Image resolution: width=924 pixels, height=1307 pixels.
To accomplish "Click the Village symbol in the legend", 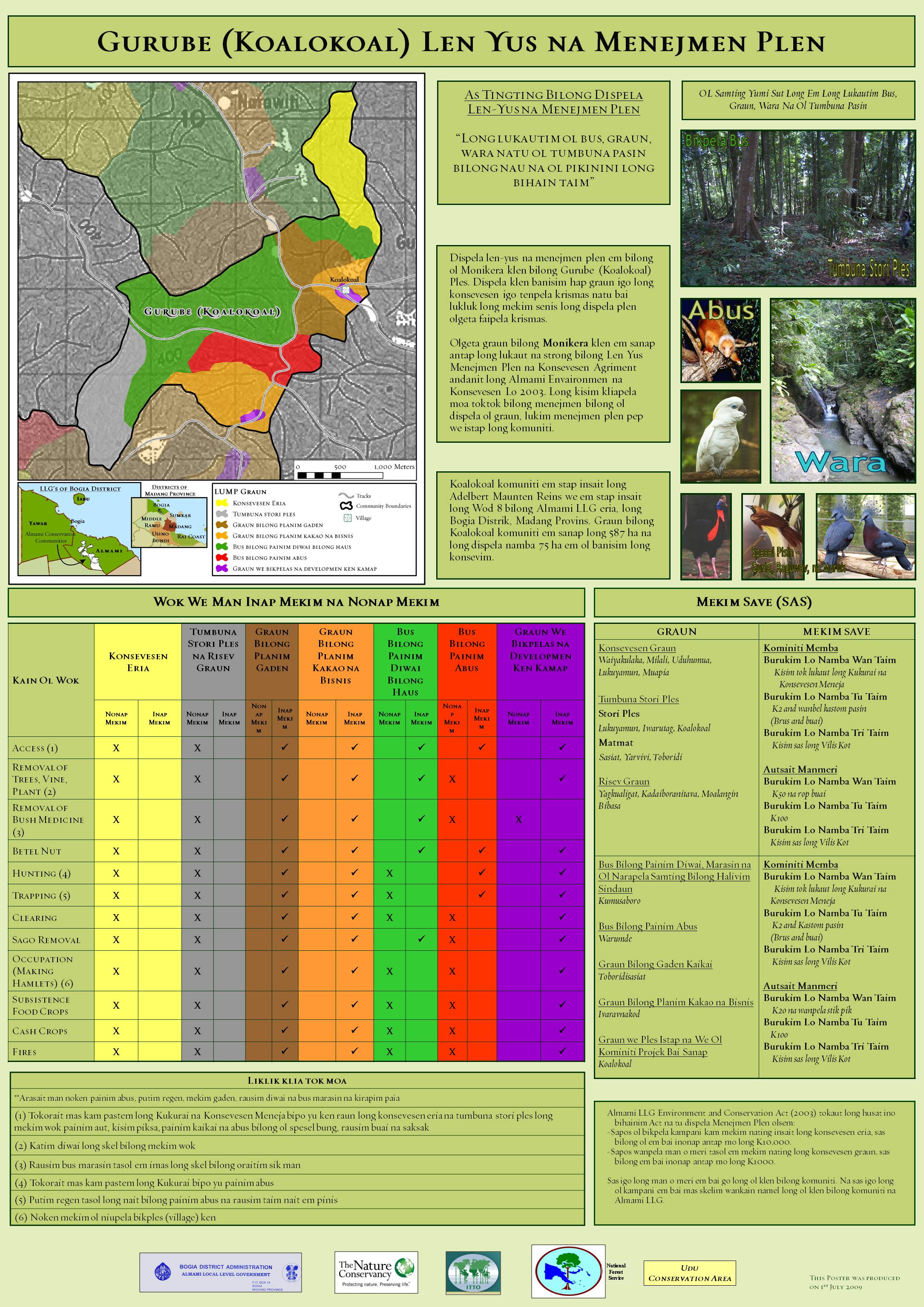I will pos(347,517).
